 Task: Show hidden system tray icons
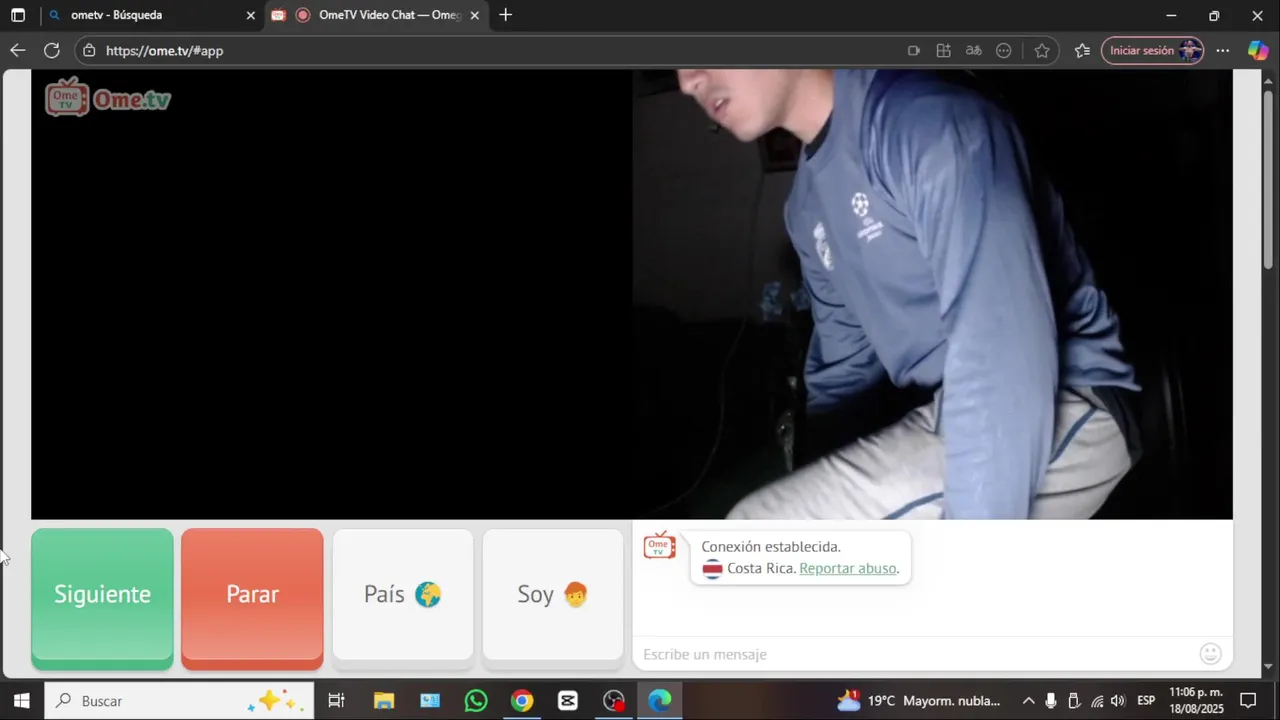[1028, 701]
